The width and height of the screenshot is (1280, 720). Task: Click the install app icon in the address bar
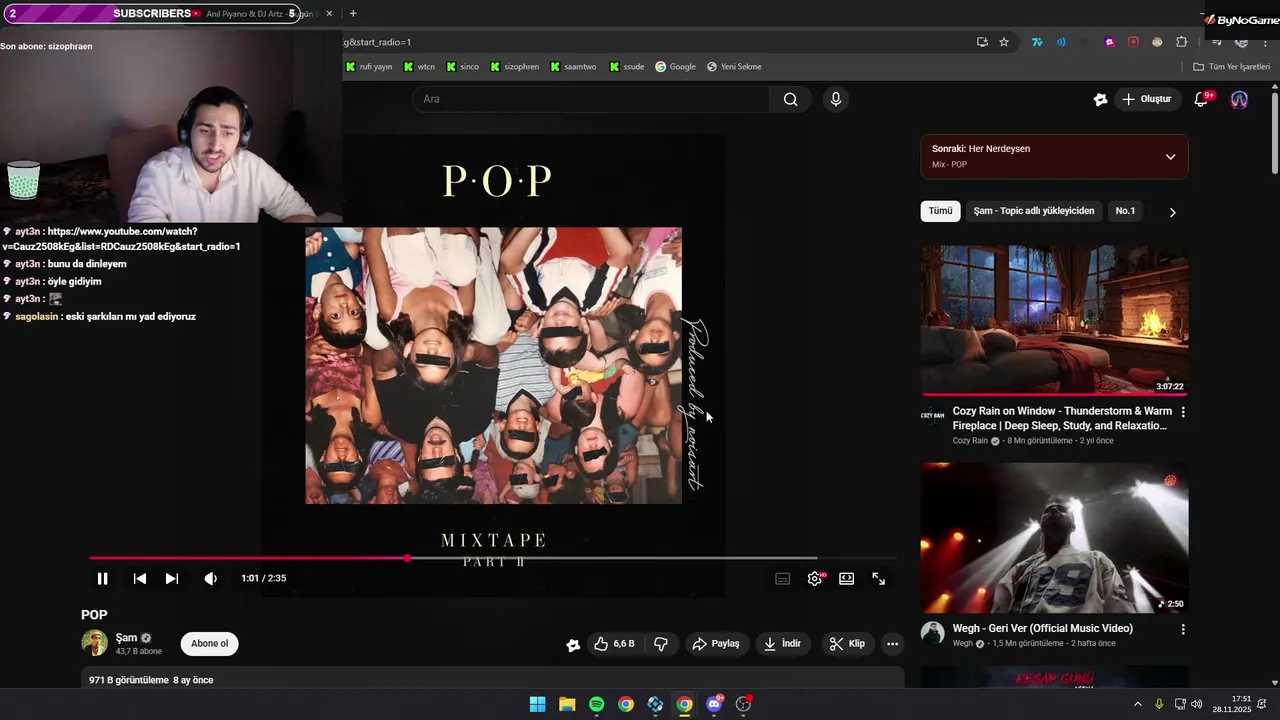[982, 42]
